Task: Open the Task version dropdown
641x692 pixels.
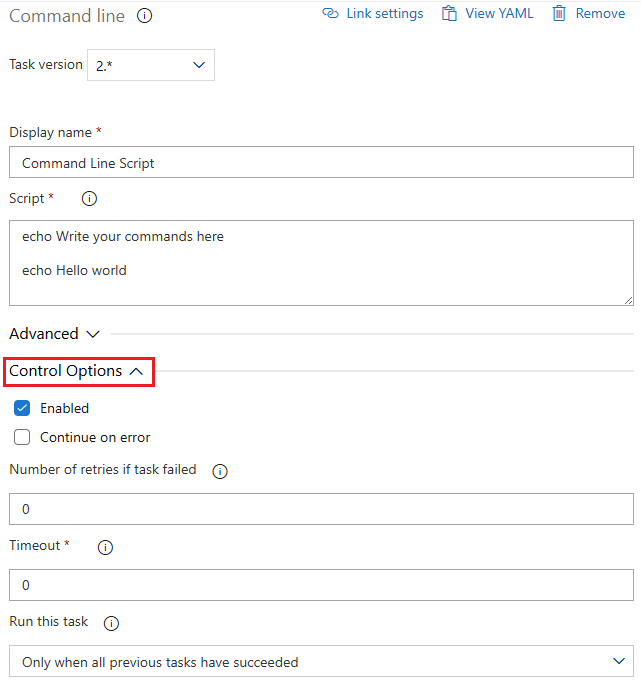Action: [151, 65]
